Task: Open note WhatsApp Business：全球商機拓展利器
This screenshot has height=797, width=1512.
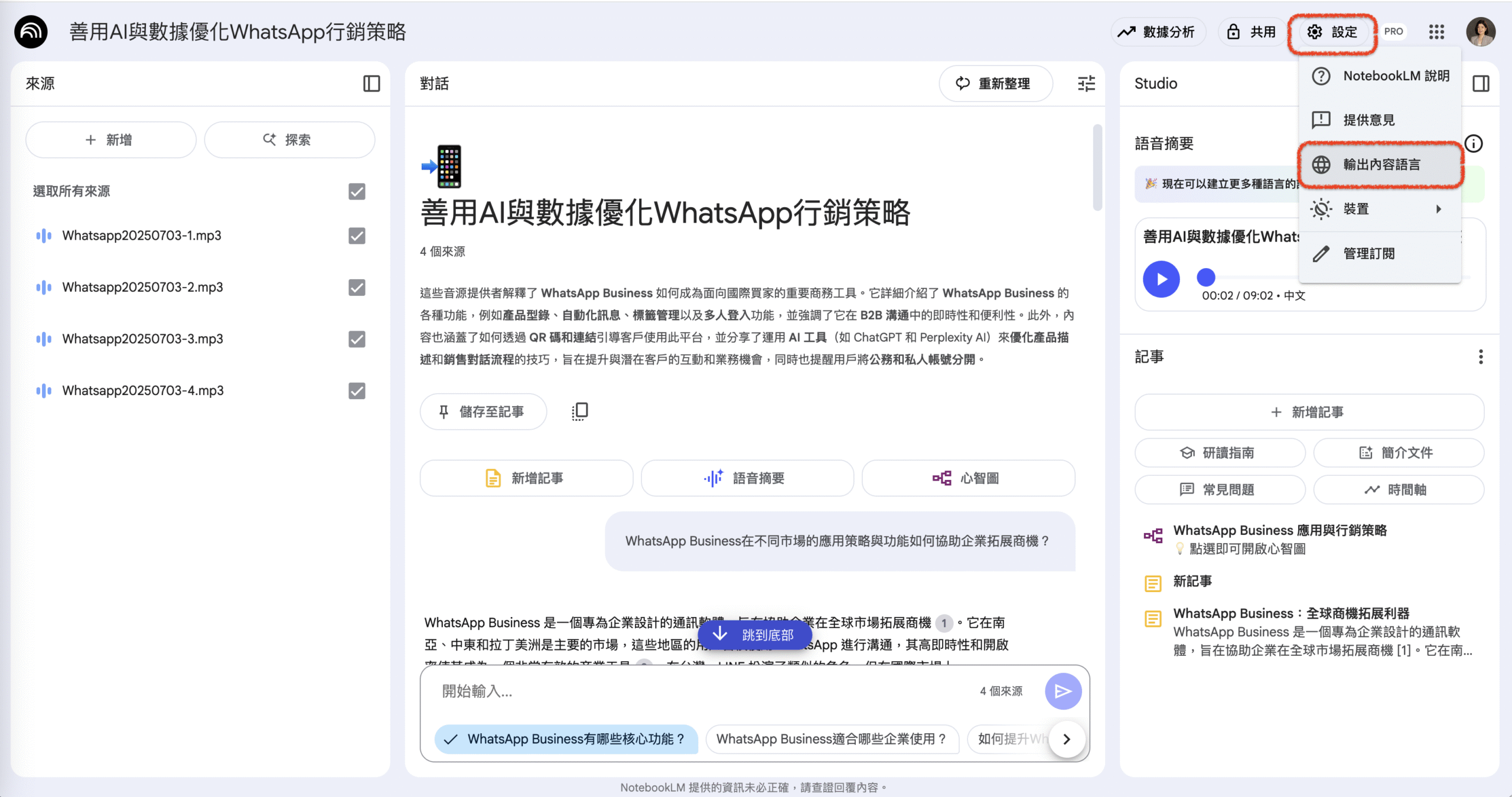Action: [1291, 614]
